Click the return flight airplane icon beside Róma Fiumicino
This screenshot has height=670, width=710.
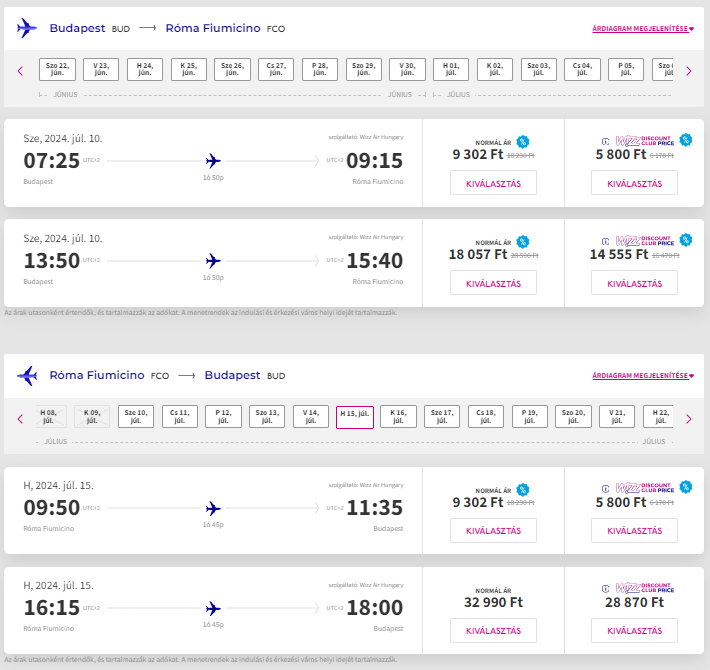27,375
